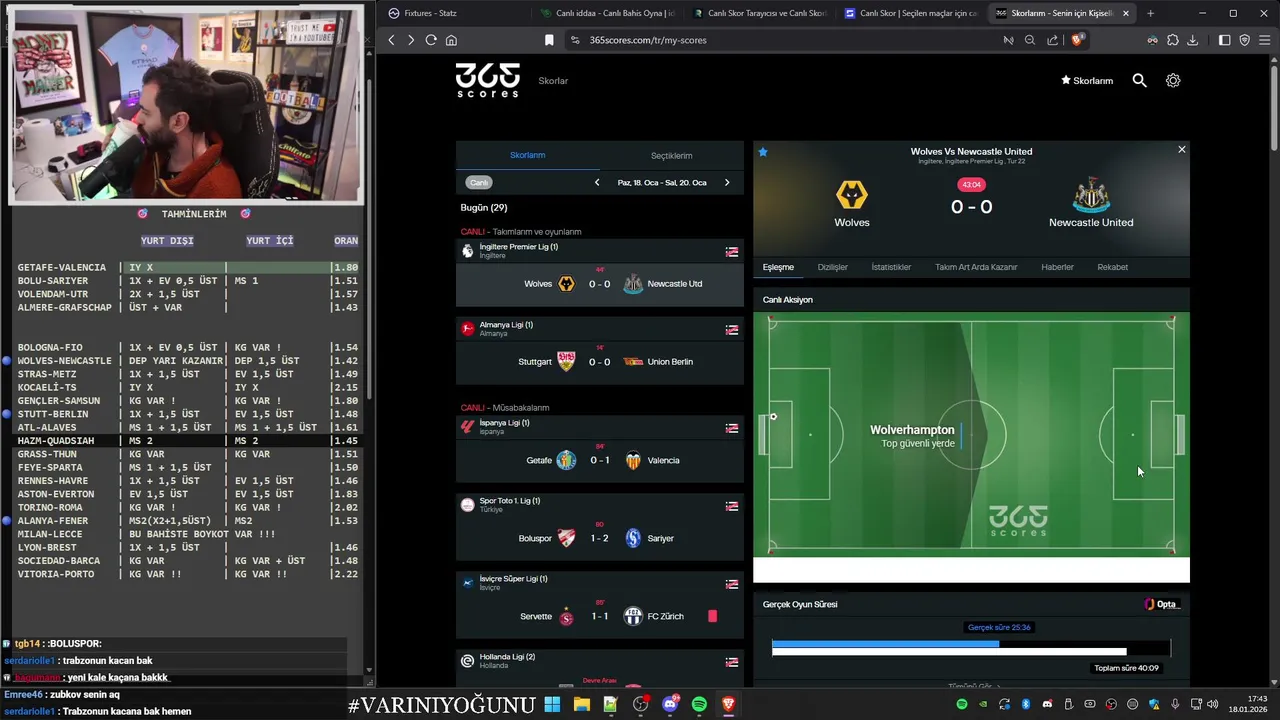Screen dimensions: 1280x720
Task: Toggle the Canlı live filter
Action: click(479, 182)
